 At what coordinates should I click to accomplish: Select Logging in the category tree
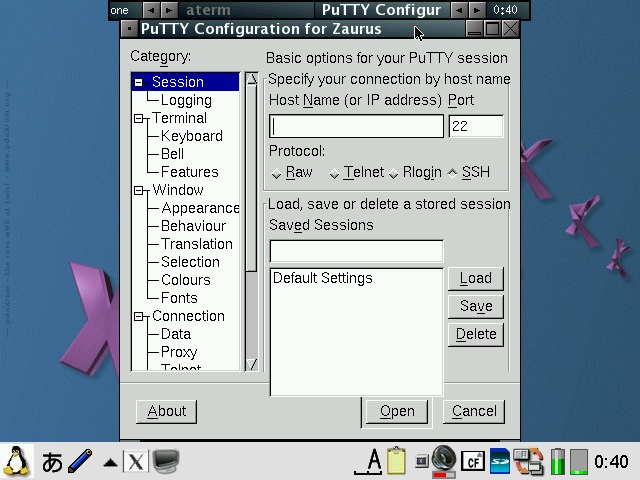click(x=186, y=100)
